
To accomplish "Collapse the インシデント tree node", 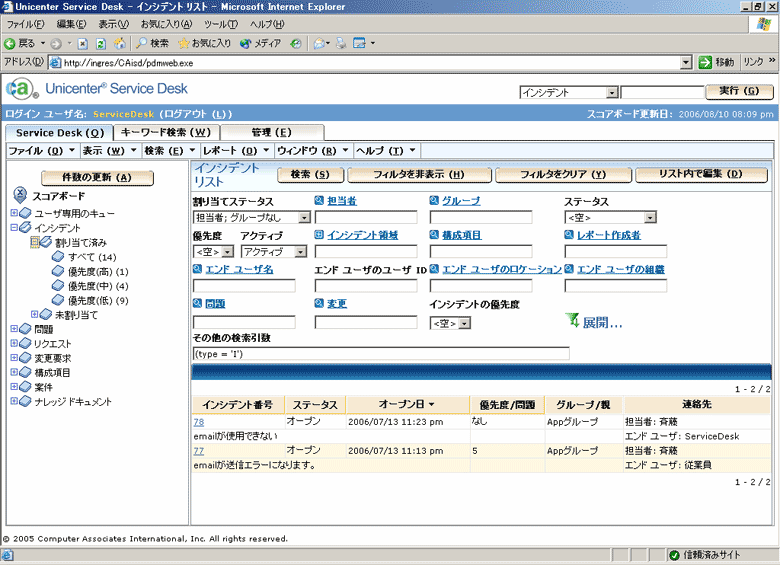I will click(14, 227).
